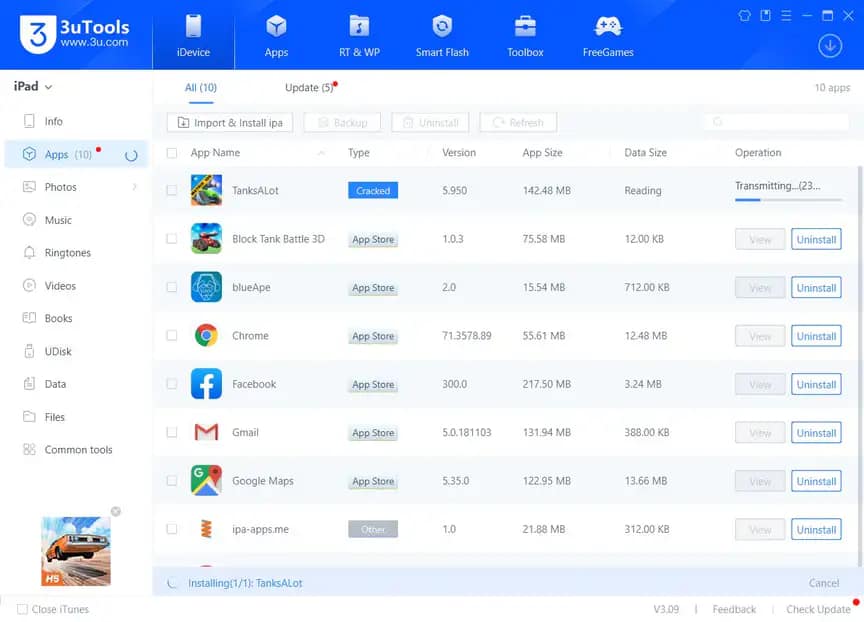Select the Chrome app row checkbox
Image resolution: width=864 pixels, height=622 pixels.
click(x=171, y=336)
